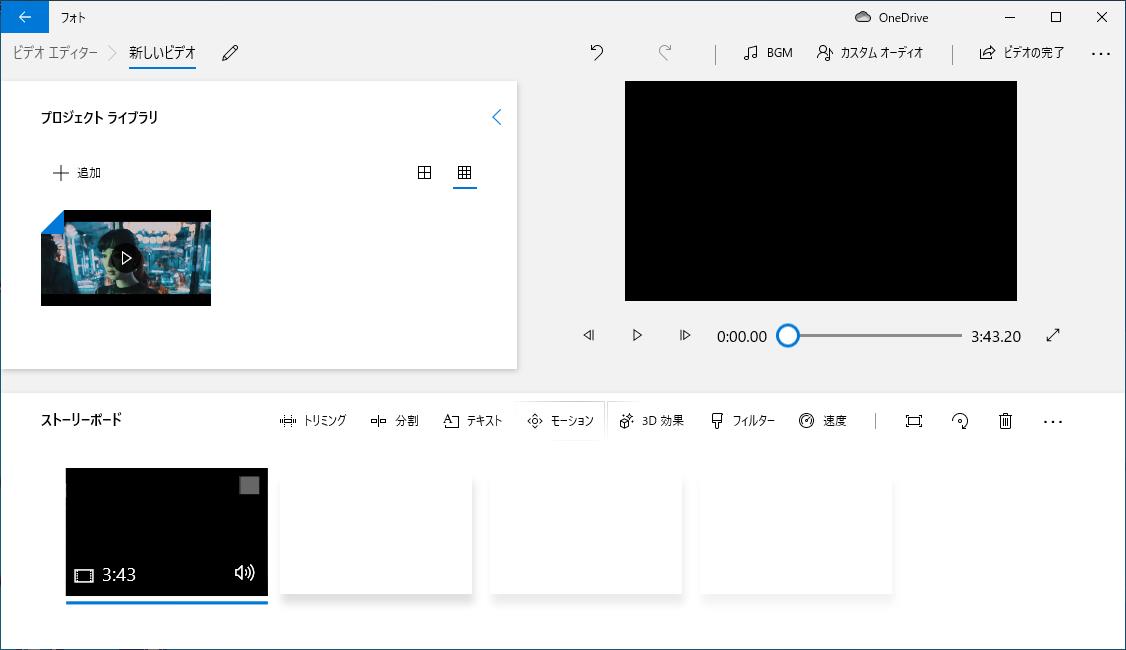Open the top-right more options menu
This screenshot has height=650, width=1126.
1100,53
